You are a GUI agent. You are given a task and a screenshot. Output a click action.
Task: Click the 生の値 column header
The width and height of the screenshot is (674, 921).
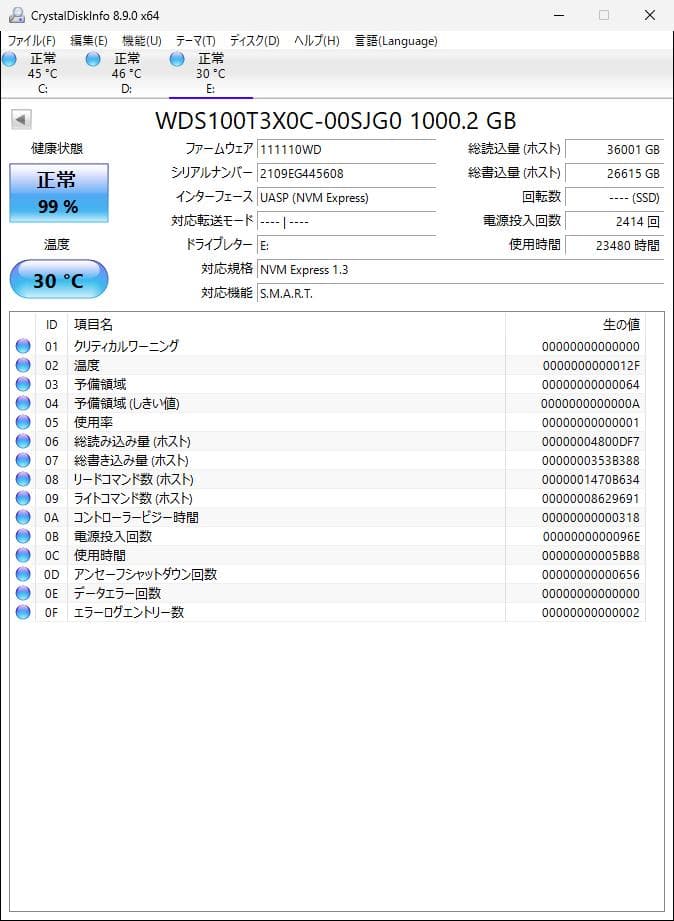(575, 324)
